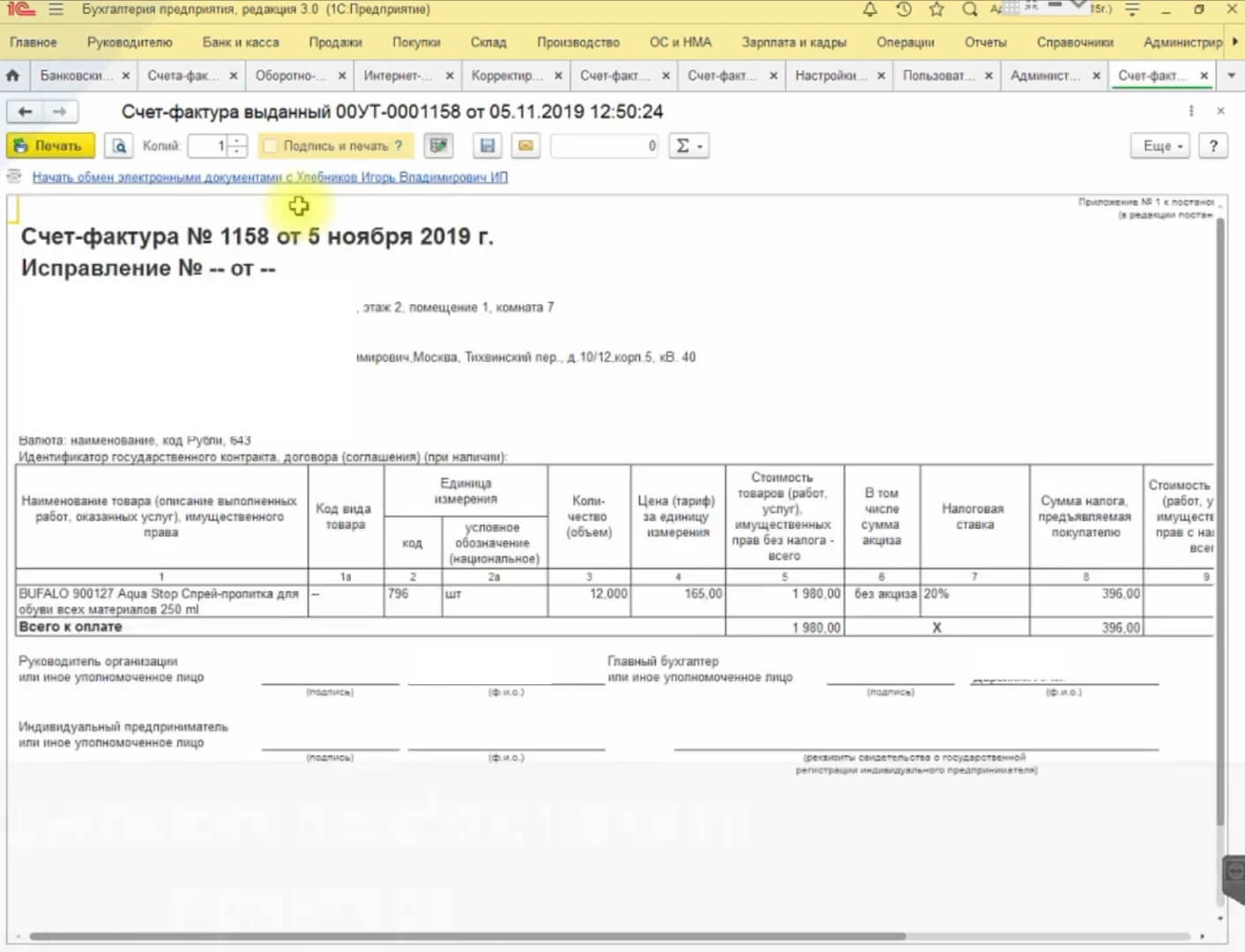1245x952 pixels.
Task: Select the без акциза cell
Action: [882, 601]
